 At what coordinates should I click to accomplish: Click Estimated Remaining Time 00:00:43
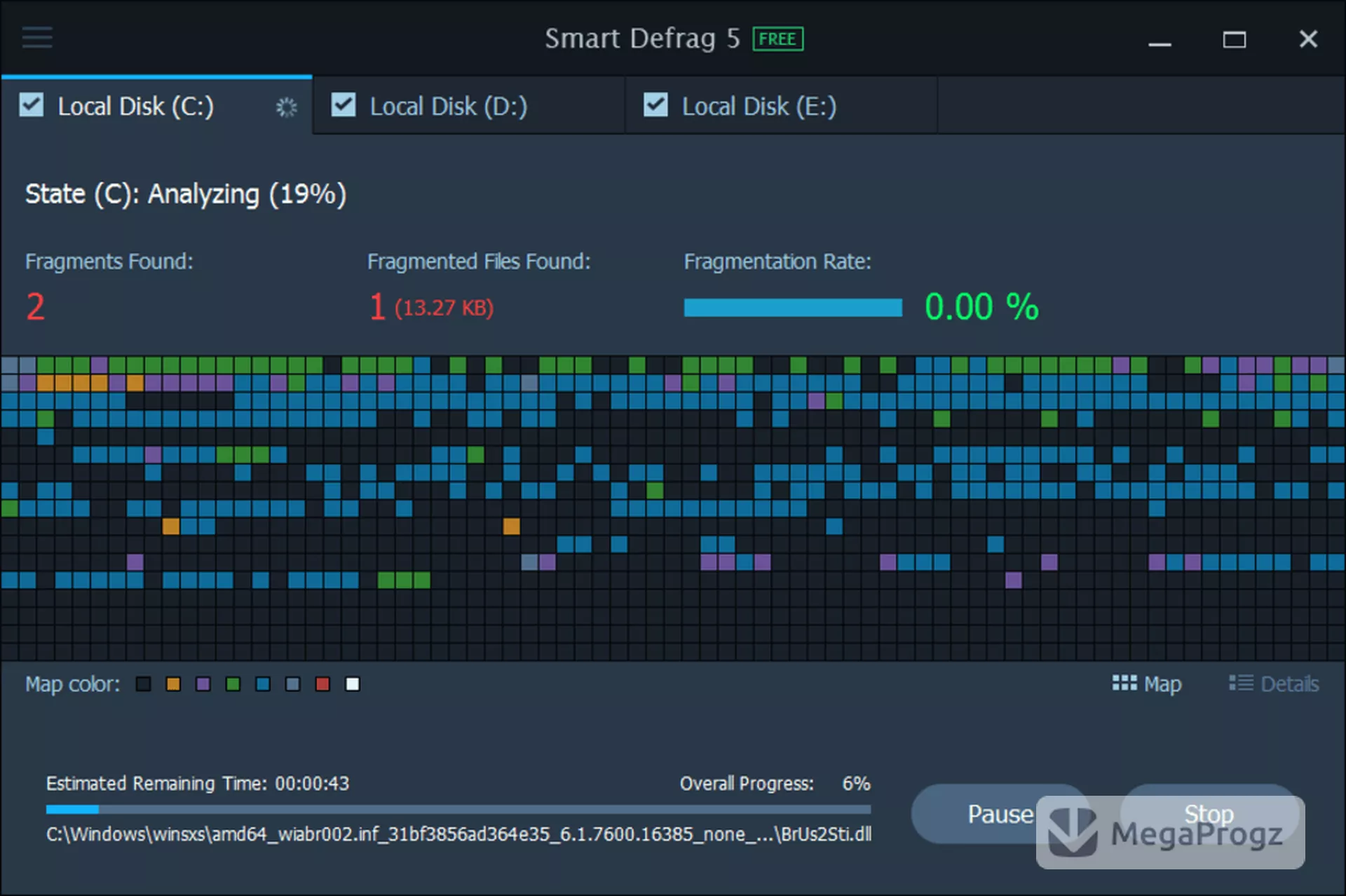point(198,783)
